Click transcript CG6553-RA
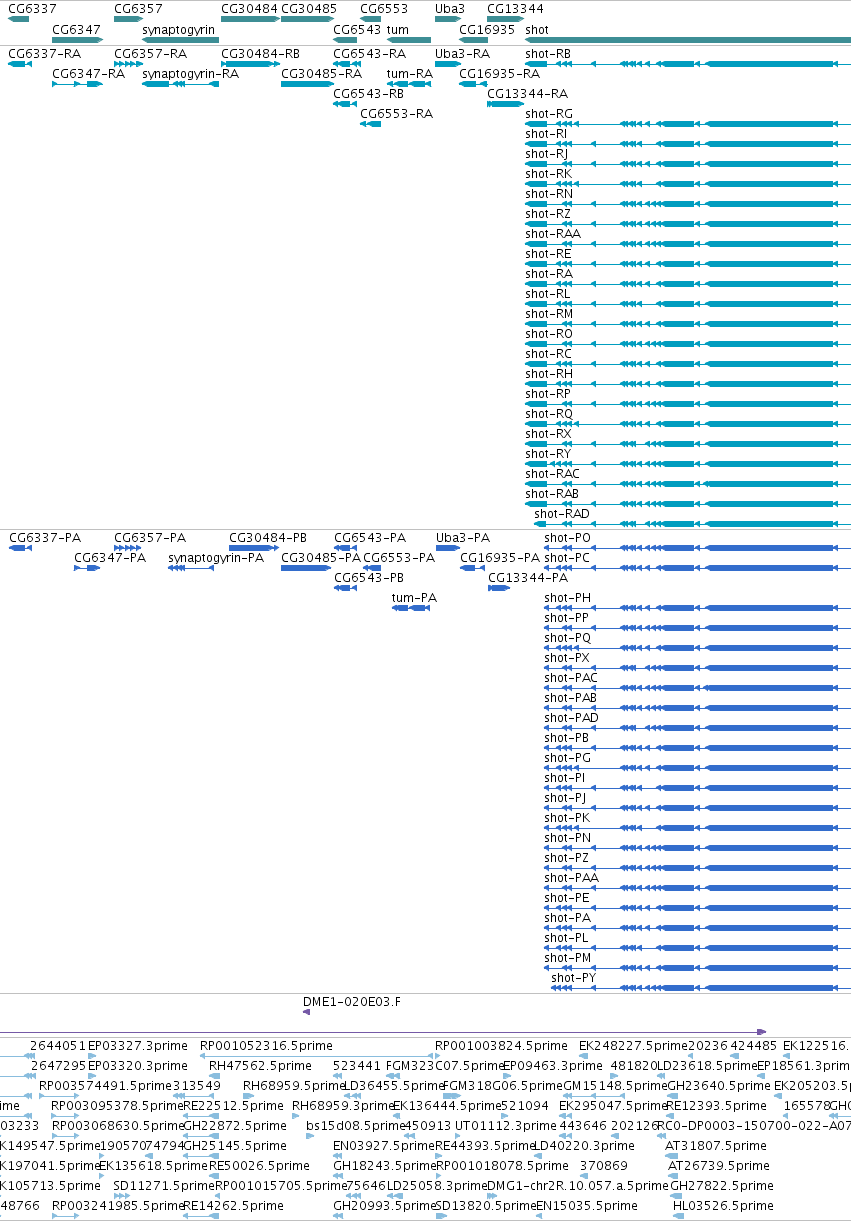Screen dimensions: 851x1221 coord(396,113)
